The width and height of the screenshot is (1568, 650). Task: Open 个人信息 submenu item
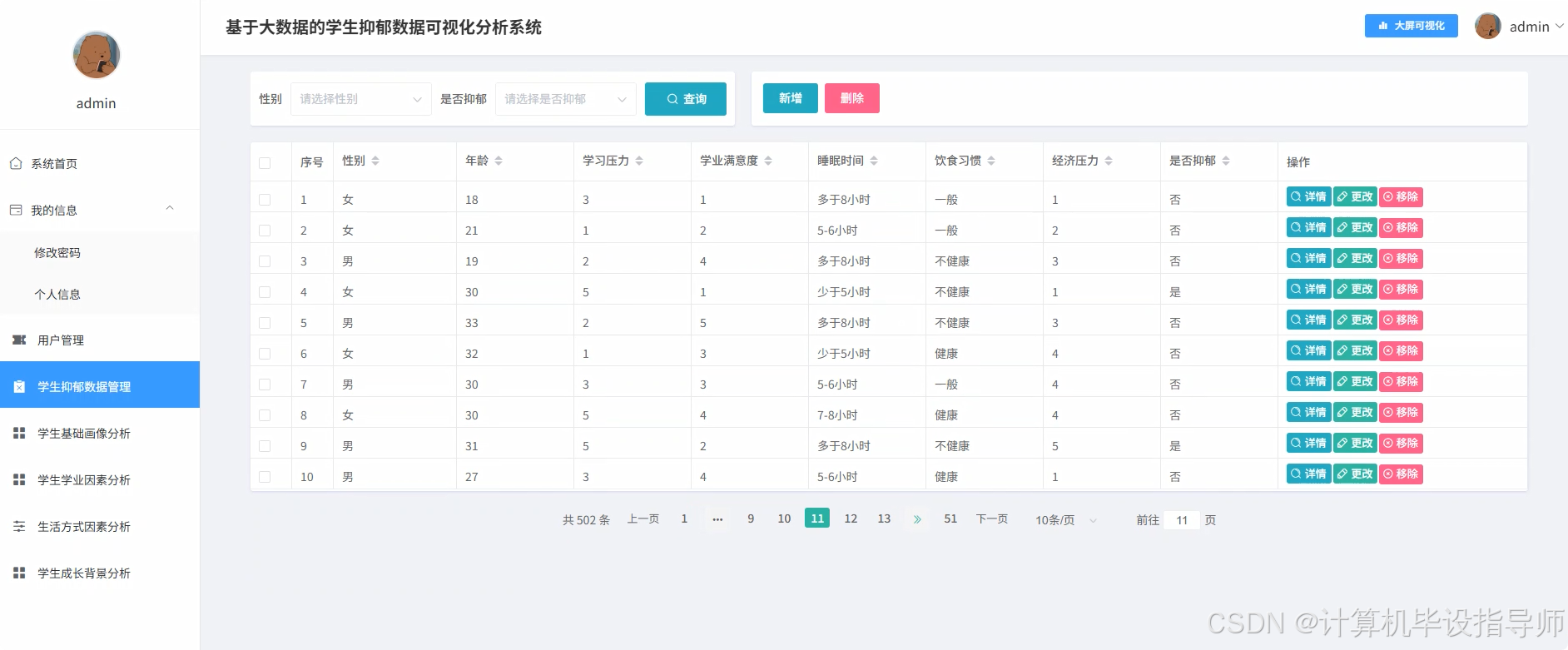pyautogui.click(x=100, y=294)
